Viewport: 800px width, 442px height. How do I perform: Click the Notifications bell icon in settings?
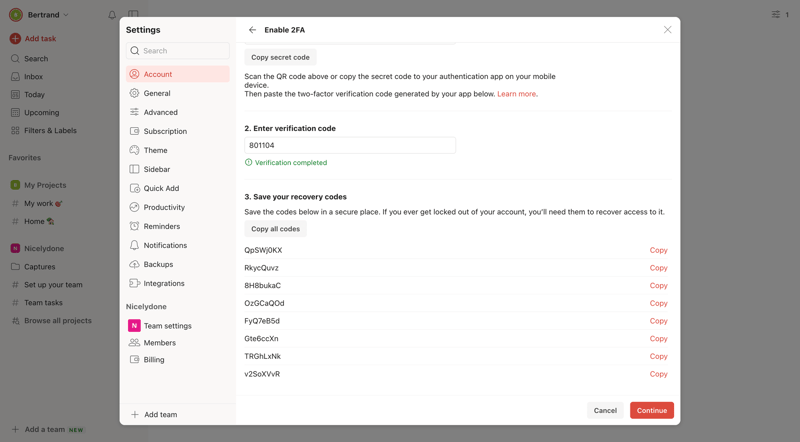click(134, 245)
